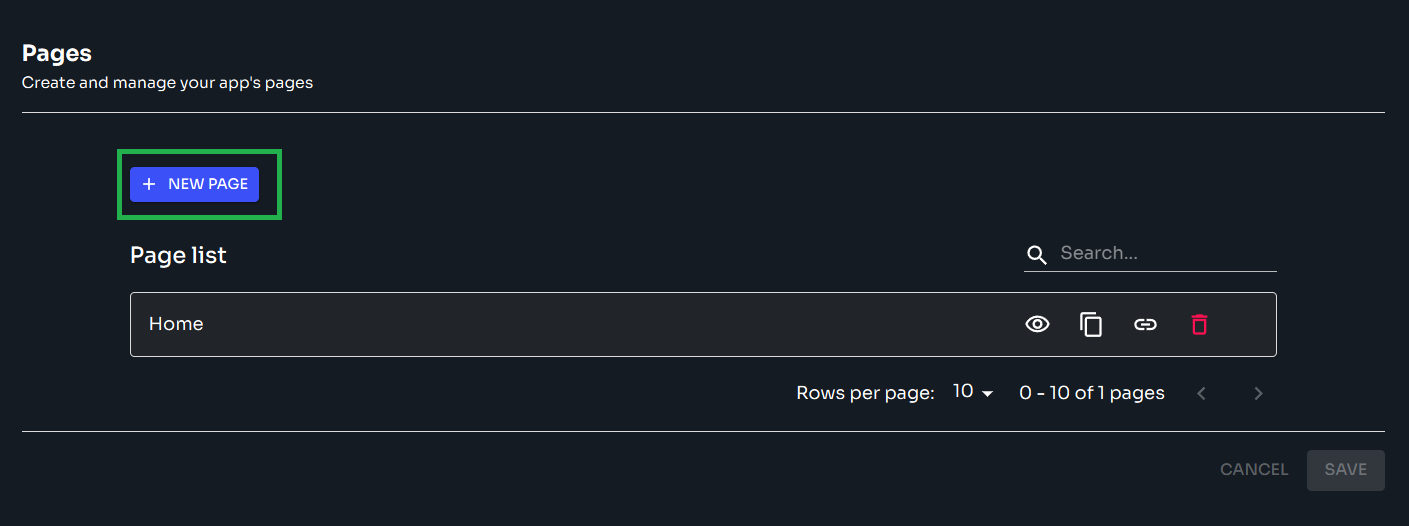Duplicate the Home page using copy icon
The image size is (1409, 526).
(1091, 324)
